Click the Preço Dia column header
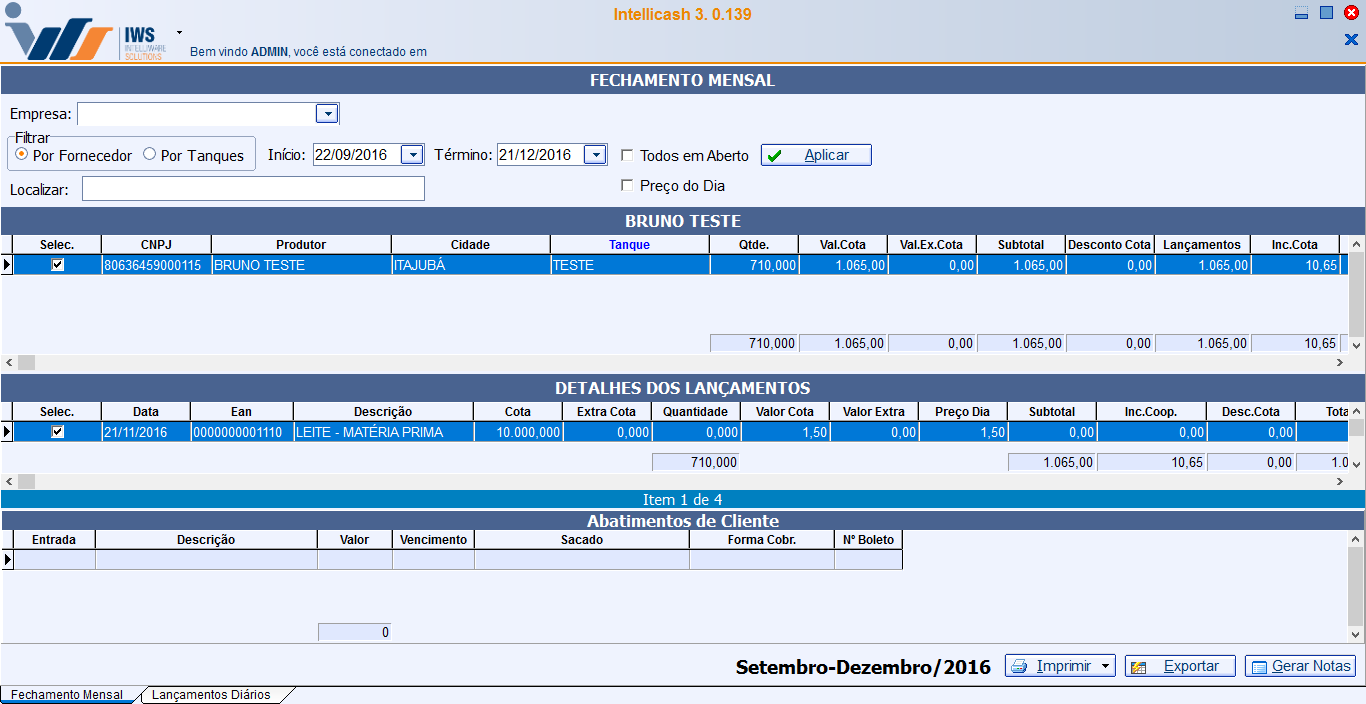Image resolution: width=1366 pixels, height=704 pixels. pos(963,412)
